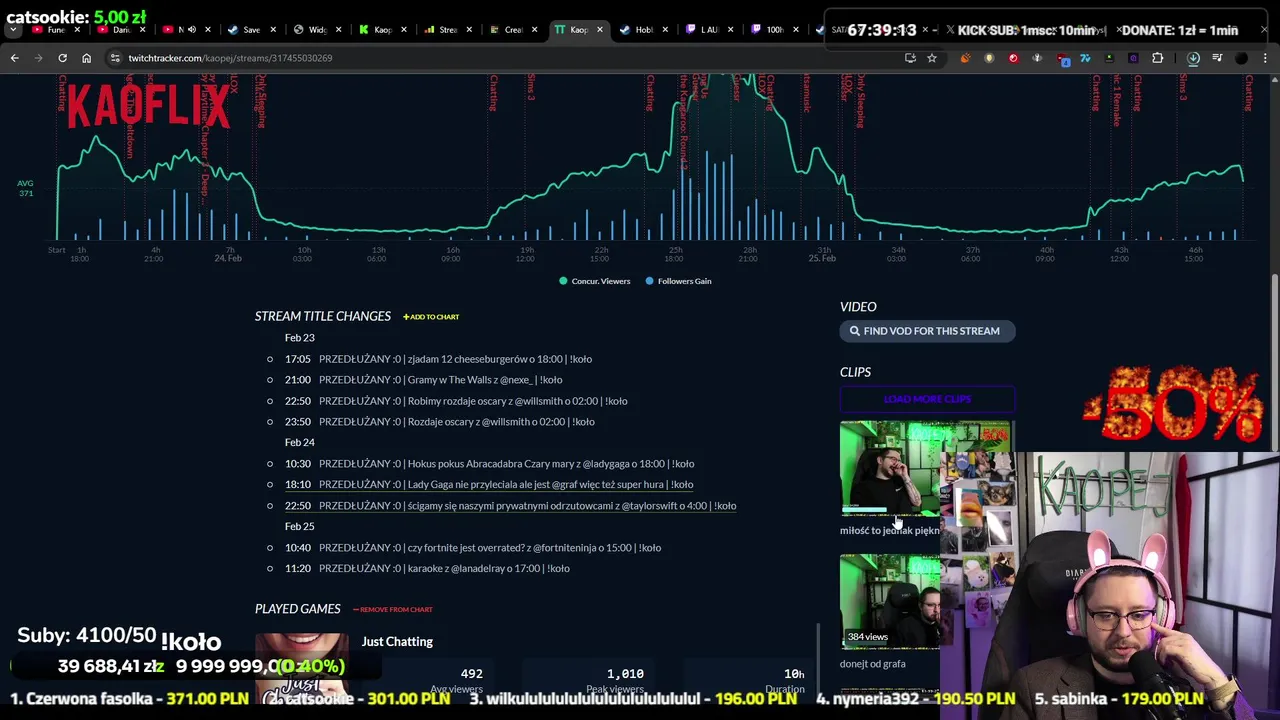The width and height of the screenshot is (1280, 720).
Task: Click the 492 average viewers value
Action: 471,674
